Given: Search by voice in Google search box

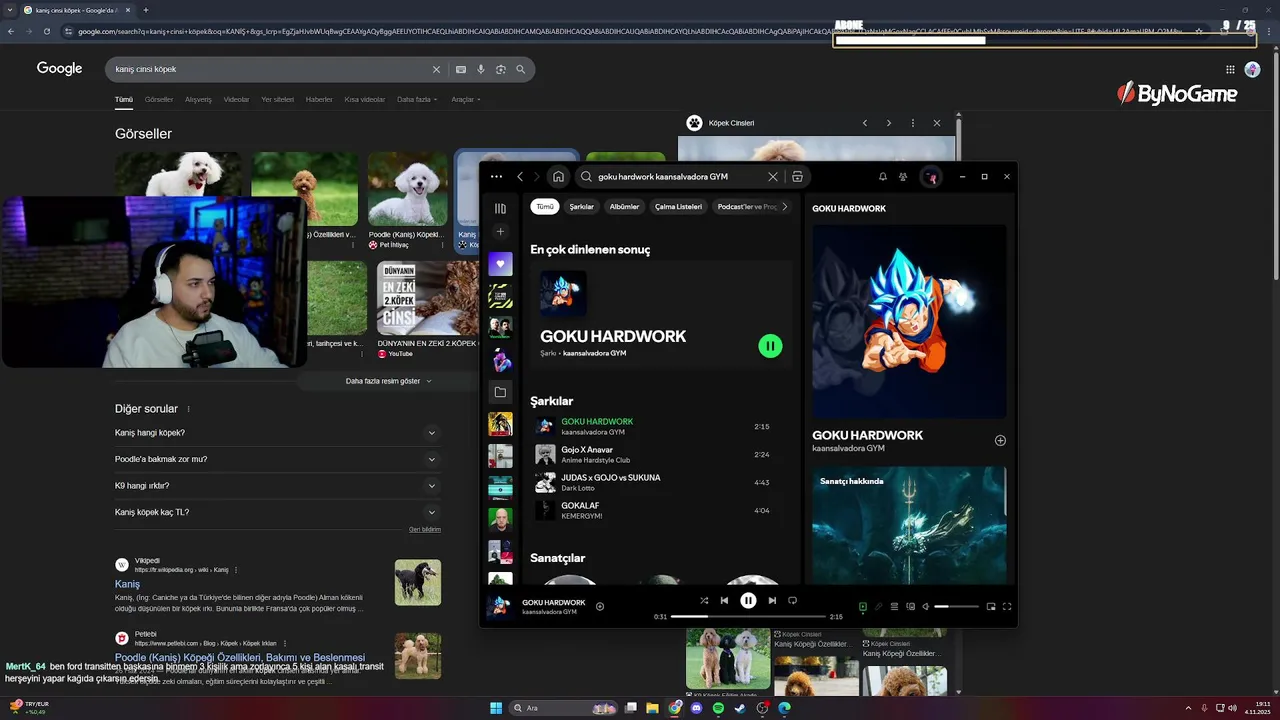Looking at the screenshot, I should tap(481, 69).
